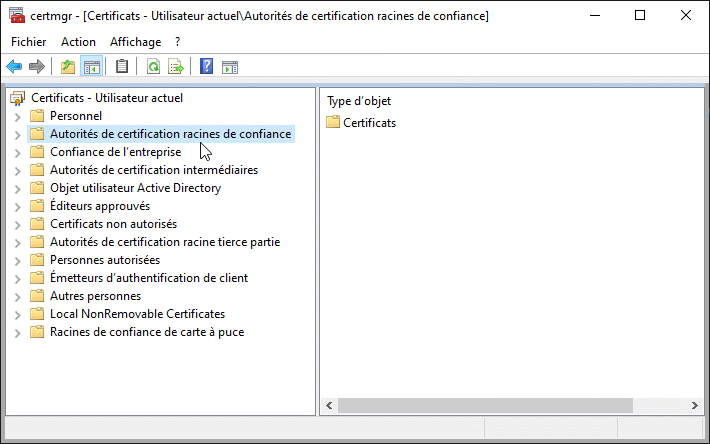Toggle the Show/Hide console tree icon
This screenshot has width=710, height=444.
(91, 67)
